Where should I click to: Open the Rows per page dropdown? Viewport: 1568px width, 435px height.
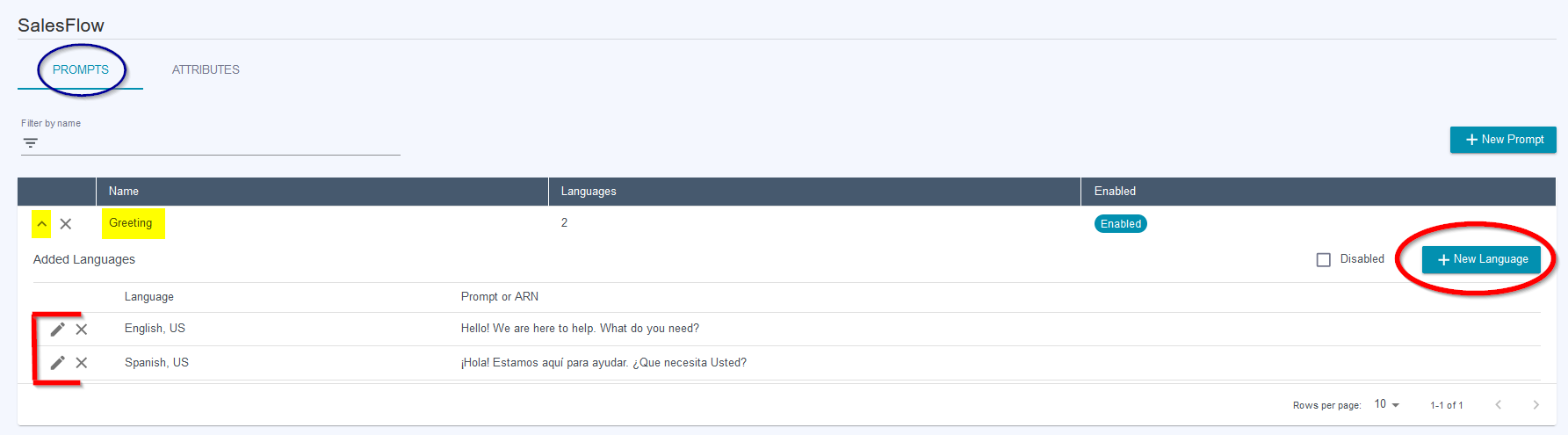1387,404
